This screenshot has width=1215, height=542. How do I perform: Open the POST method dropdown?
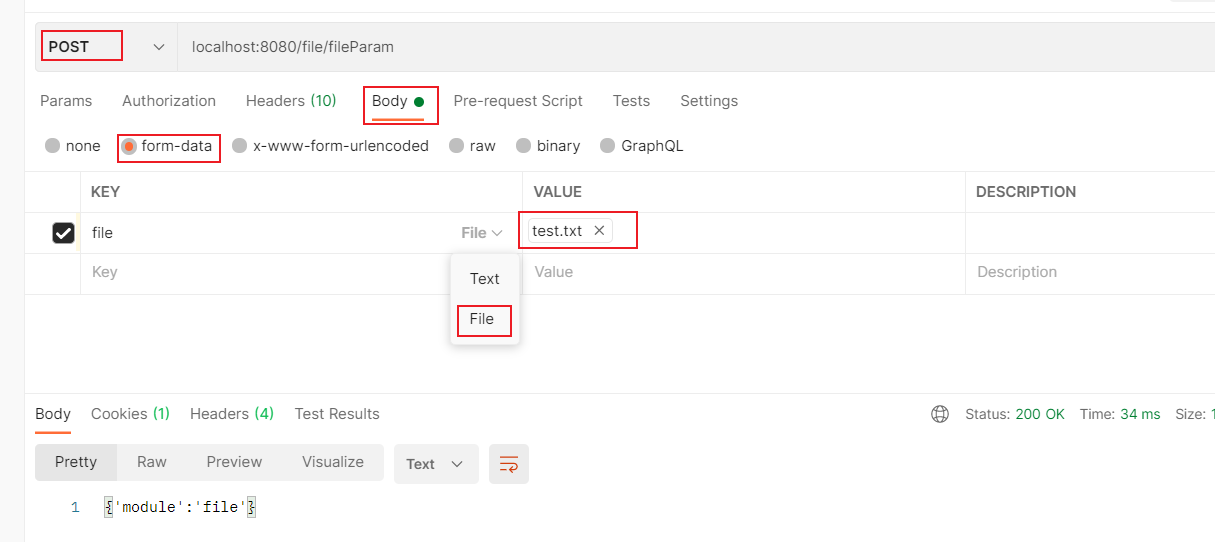coord(106,47)
